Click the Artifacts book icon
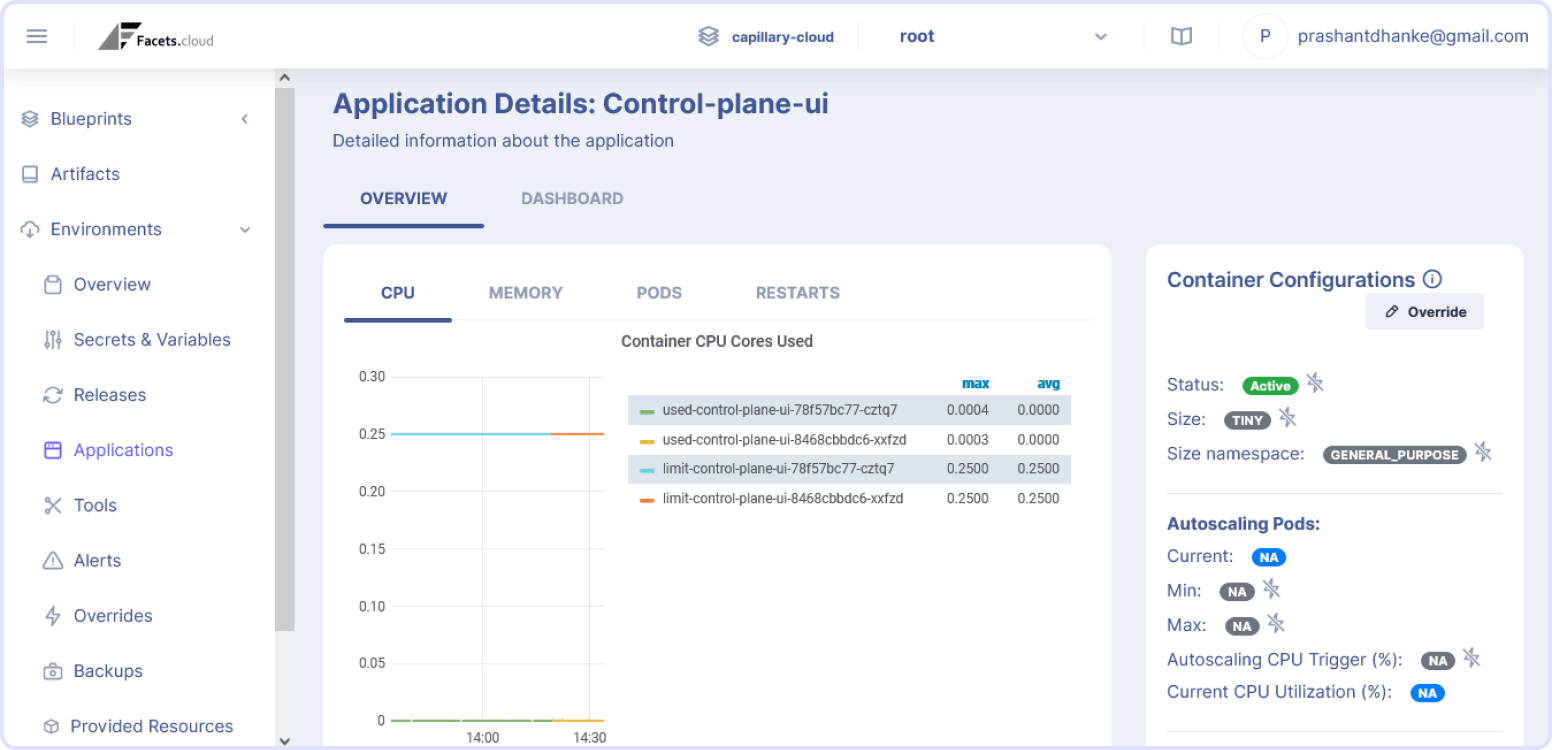Screen dimensions: 1552x750 click(x=30, y=174)
